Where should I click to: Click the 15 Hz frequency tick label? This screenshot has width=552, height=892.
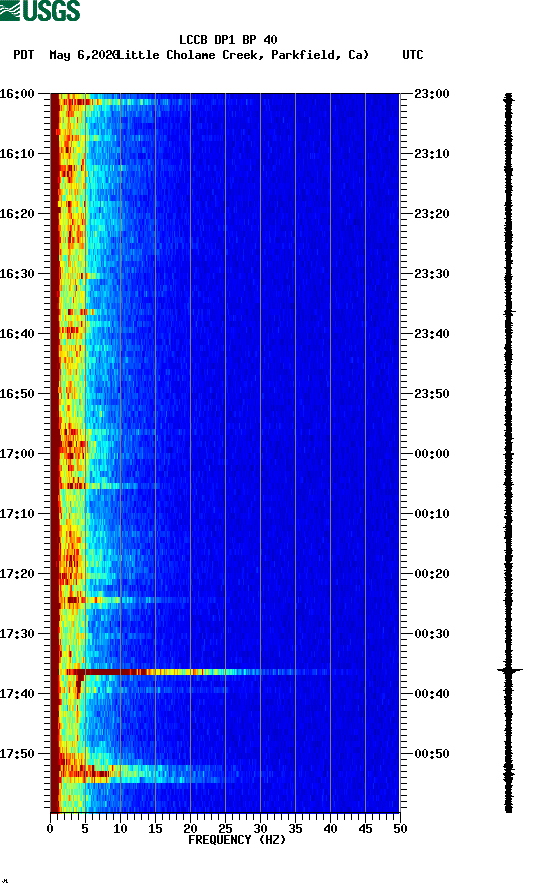coord(155,829)
